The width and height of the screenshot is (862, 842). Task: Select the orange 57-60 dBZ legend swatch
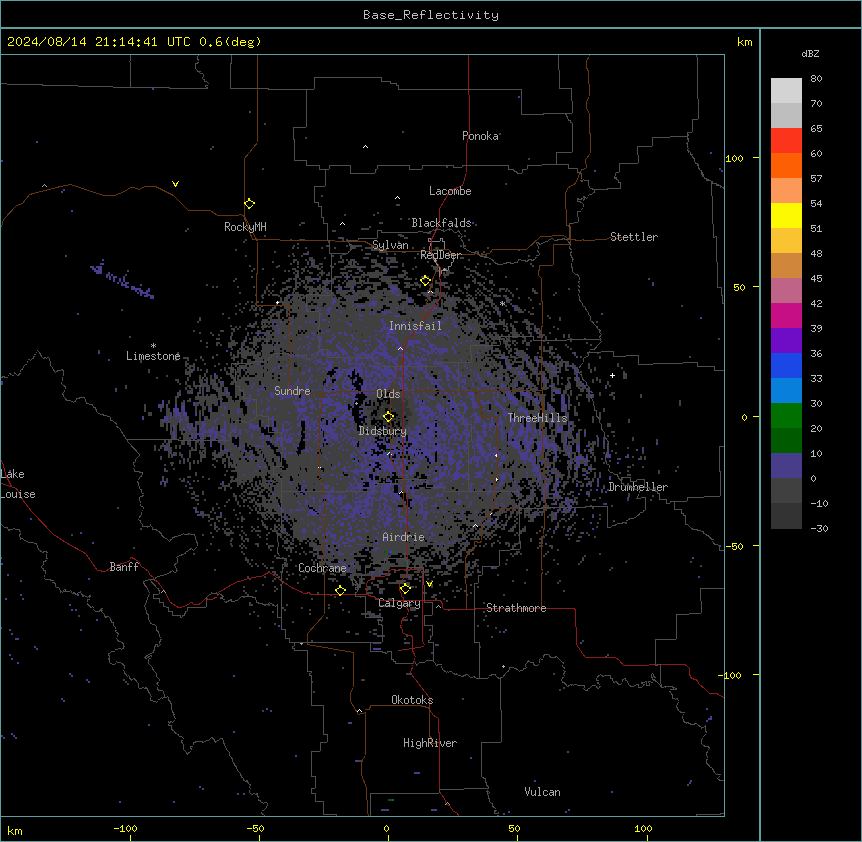[786, 165]
